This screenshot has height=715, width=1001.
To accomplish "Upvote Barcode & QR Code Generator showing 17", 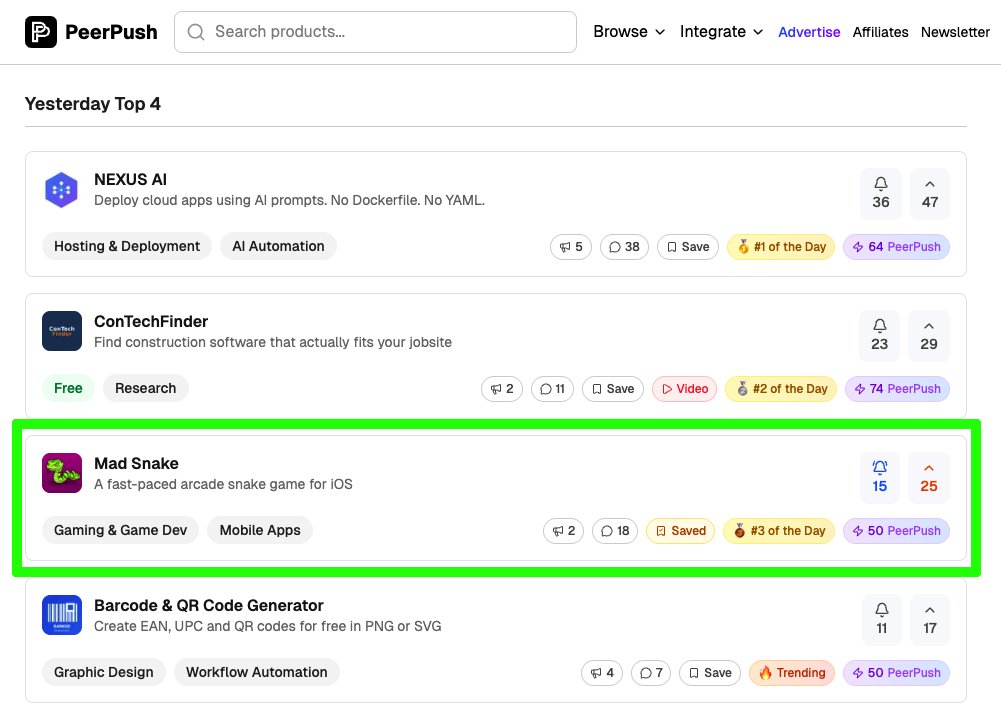I will coord(930,619).
